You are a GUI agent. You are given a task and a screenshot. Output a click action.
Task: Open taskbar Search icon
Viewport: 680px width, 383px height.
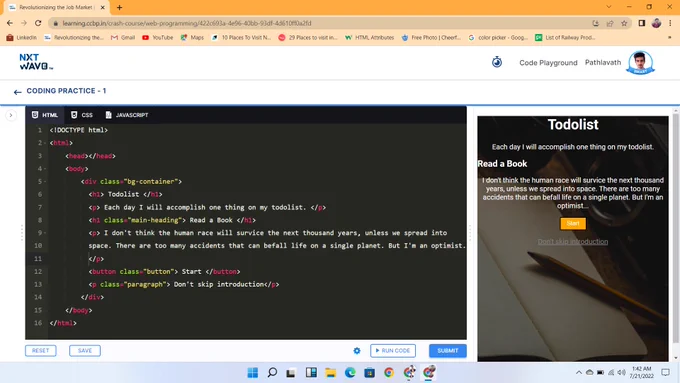point(272,373)
